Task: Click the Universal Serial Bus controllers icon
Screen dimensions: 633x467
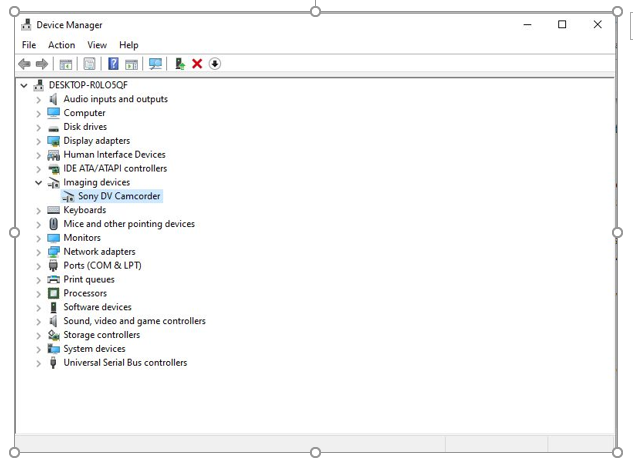Action: [53, 362]
